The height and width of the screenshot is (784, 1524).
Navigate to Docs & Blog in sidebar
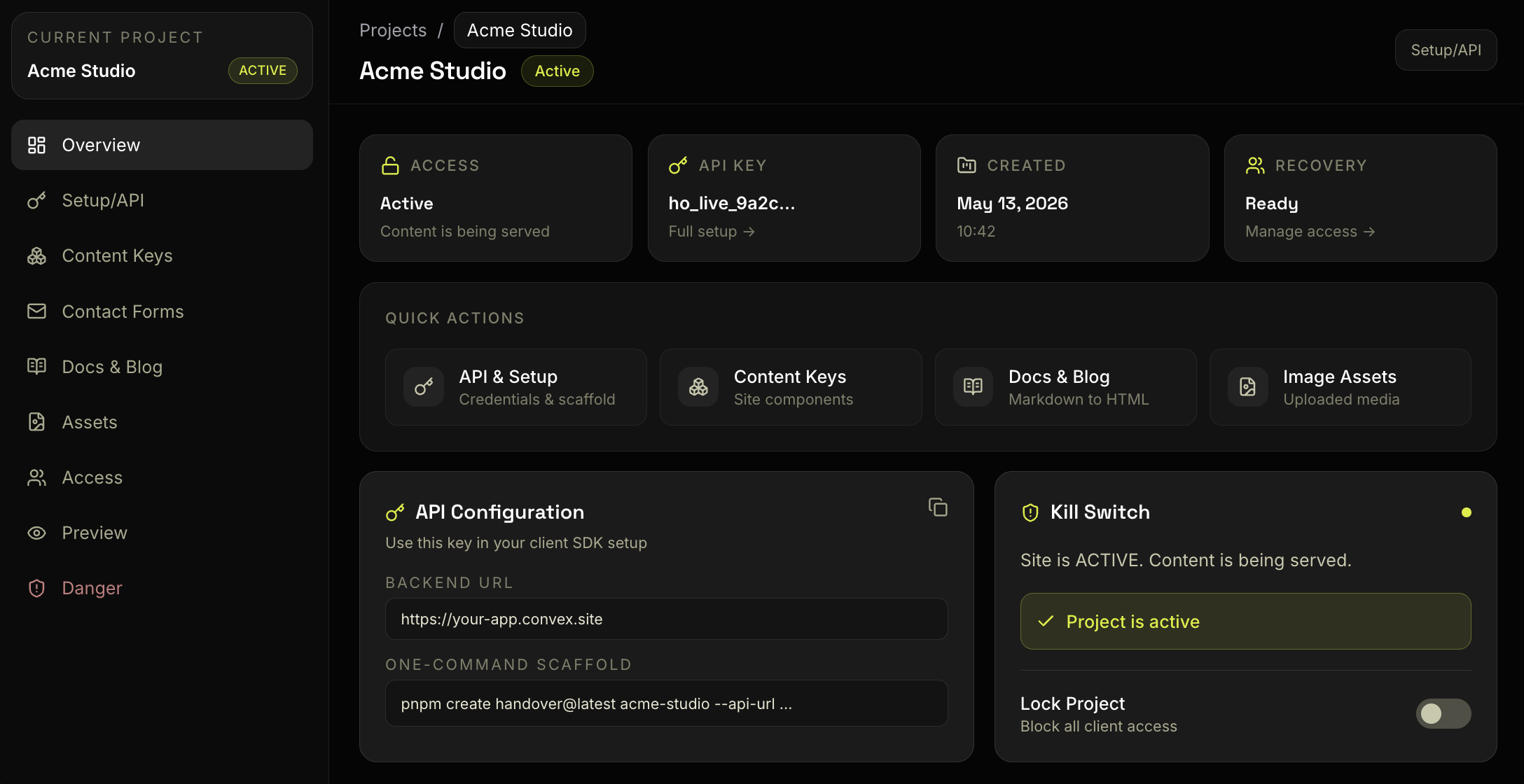tap(162, 367)
